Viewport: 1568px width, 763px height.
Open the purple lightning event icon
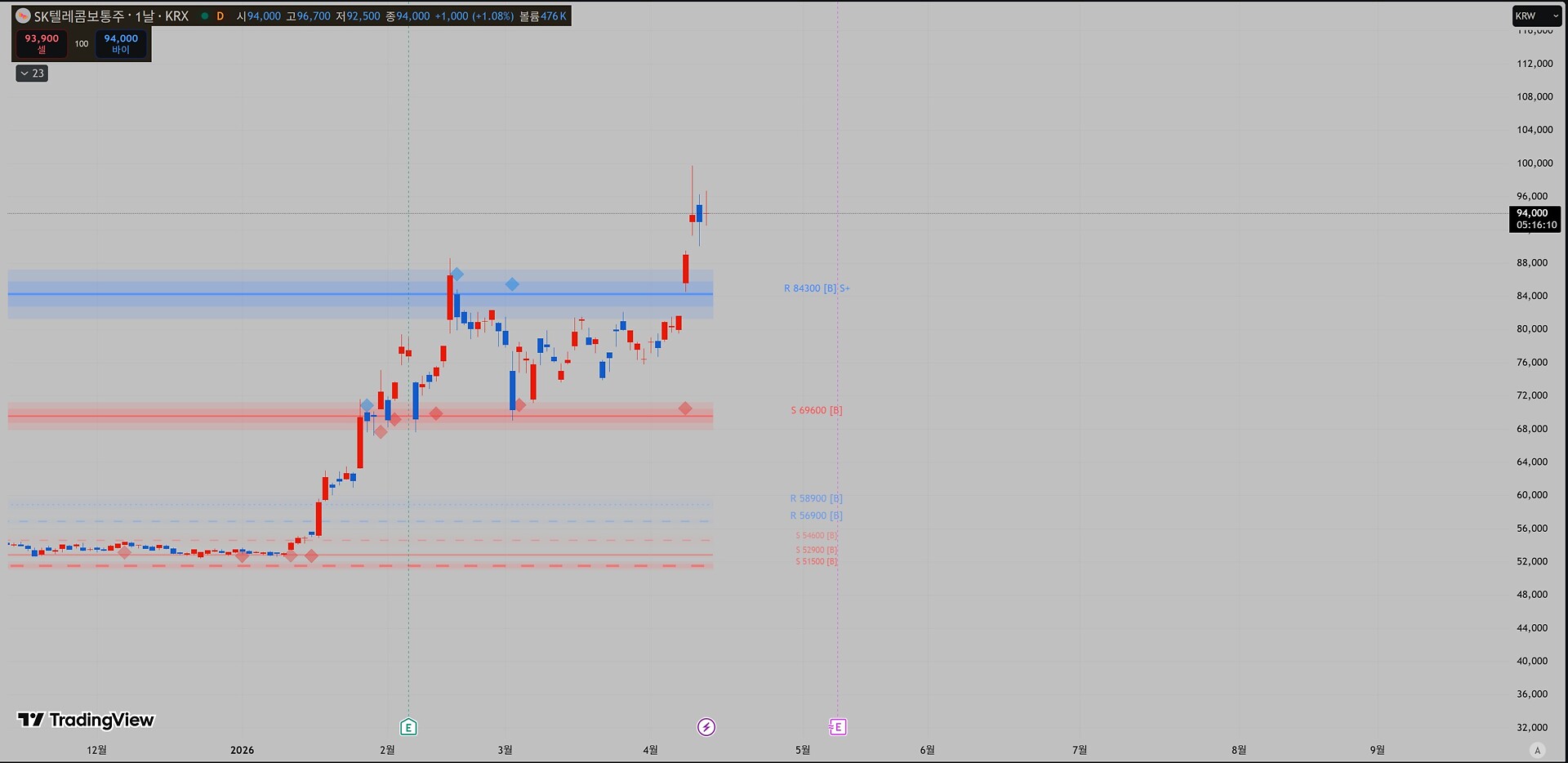click(706, 726)
